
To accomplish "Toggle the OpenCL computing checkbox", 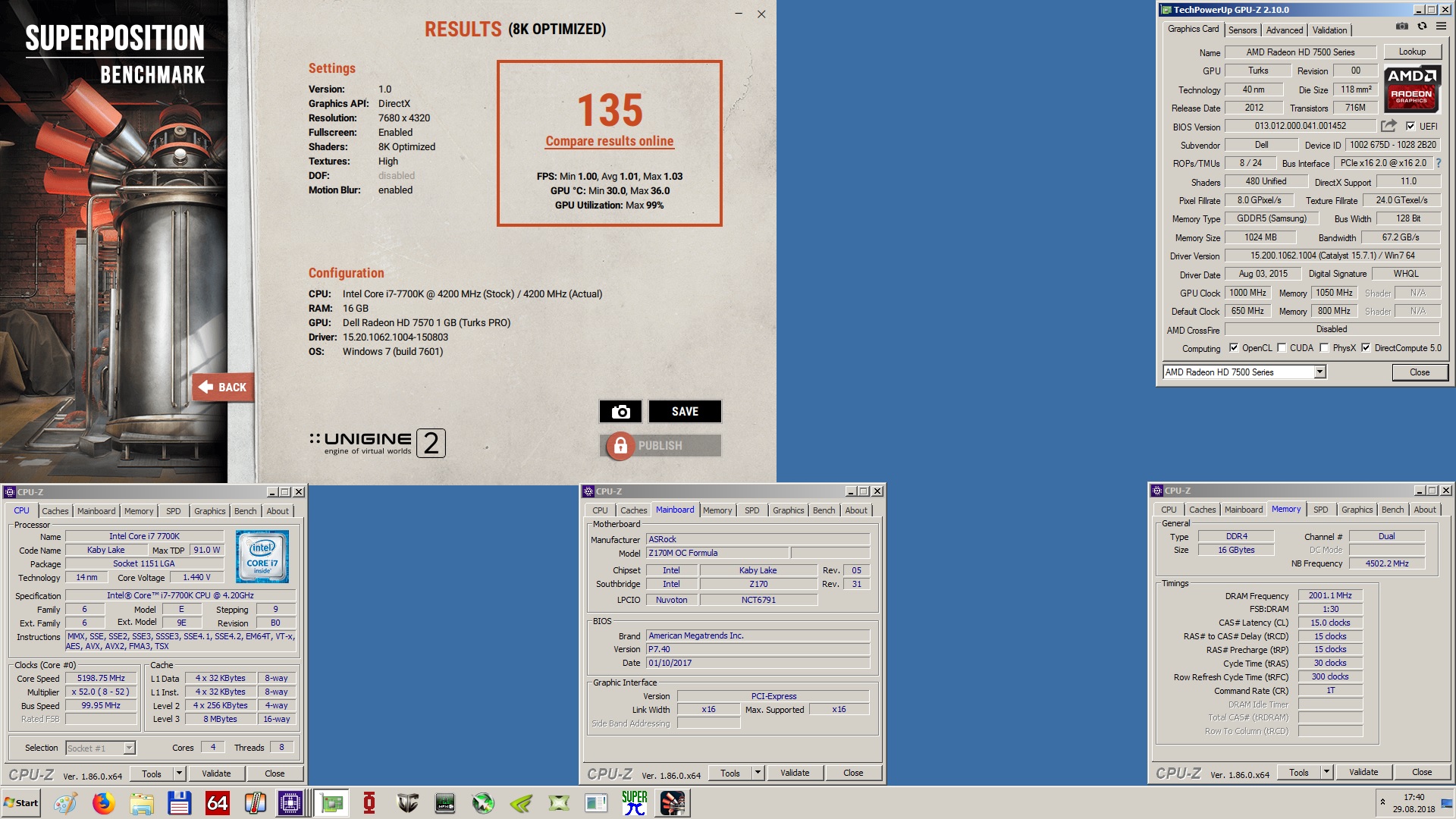I will point(1234,348).
